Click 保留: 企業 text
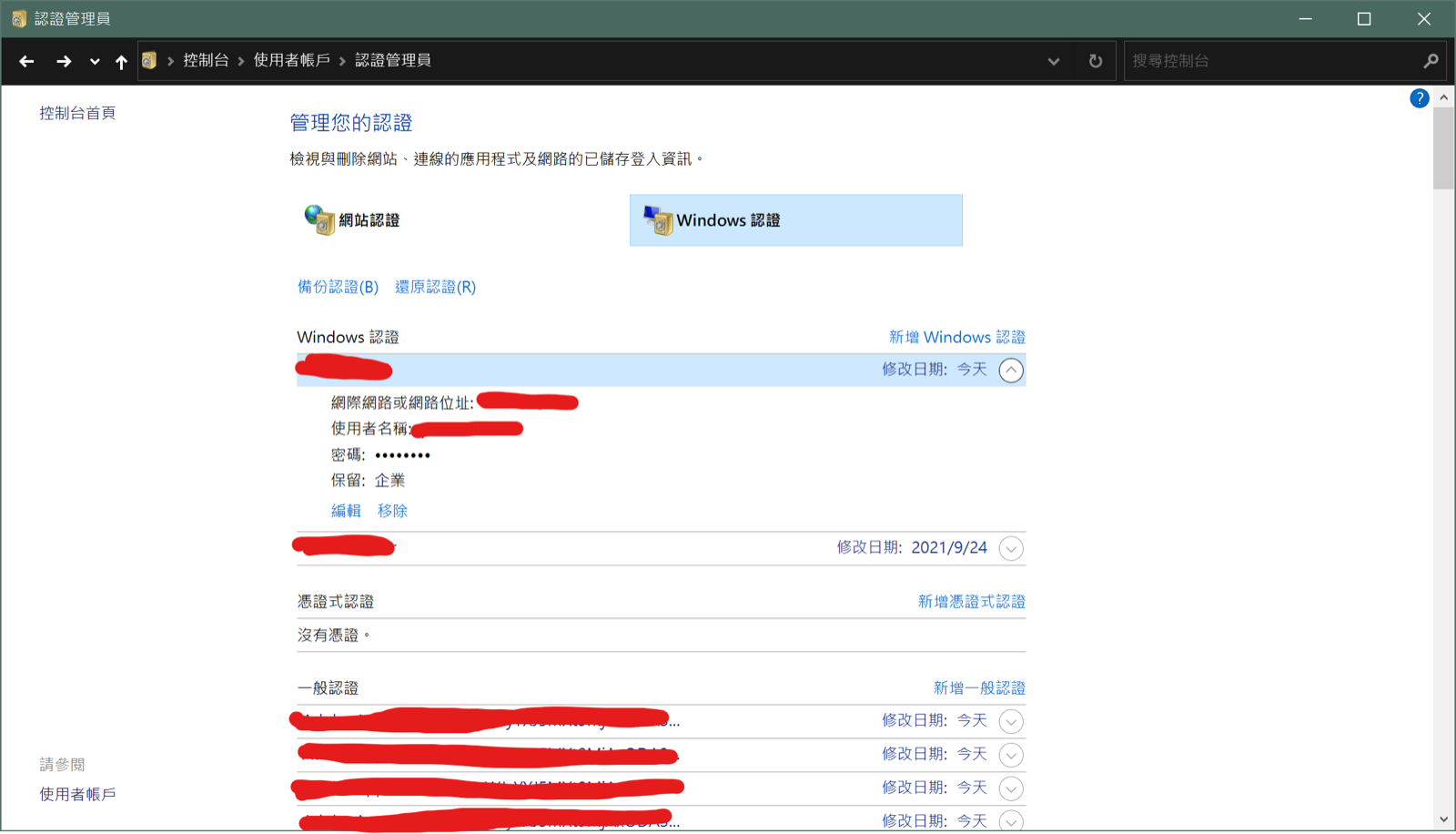The image size is (1456, 834). pos(369,481)
